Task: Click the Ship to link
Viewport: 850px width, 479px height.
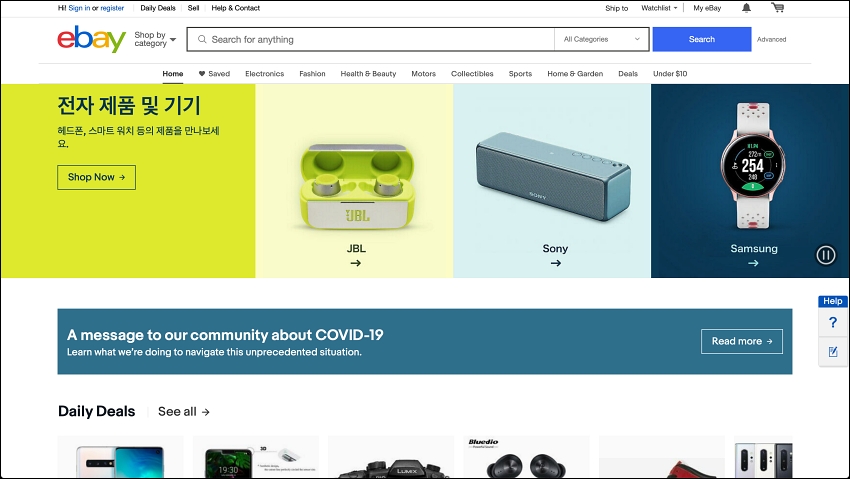Action: 616,8
